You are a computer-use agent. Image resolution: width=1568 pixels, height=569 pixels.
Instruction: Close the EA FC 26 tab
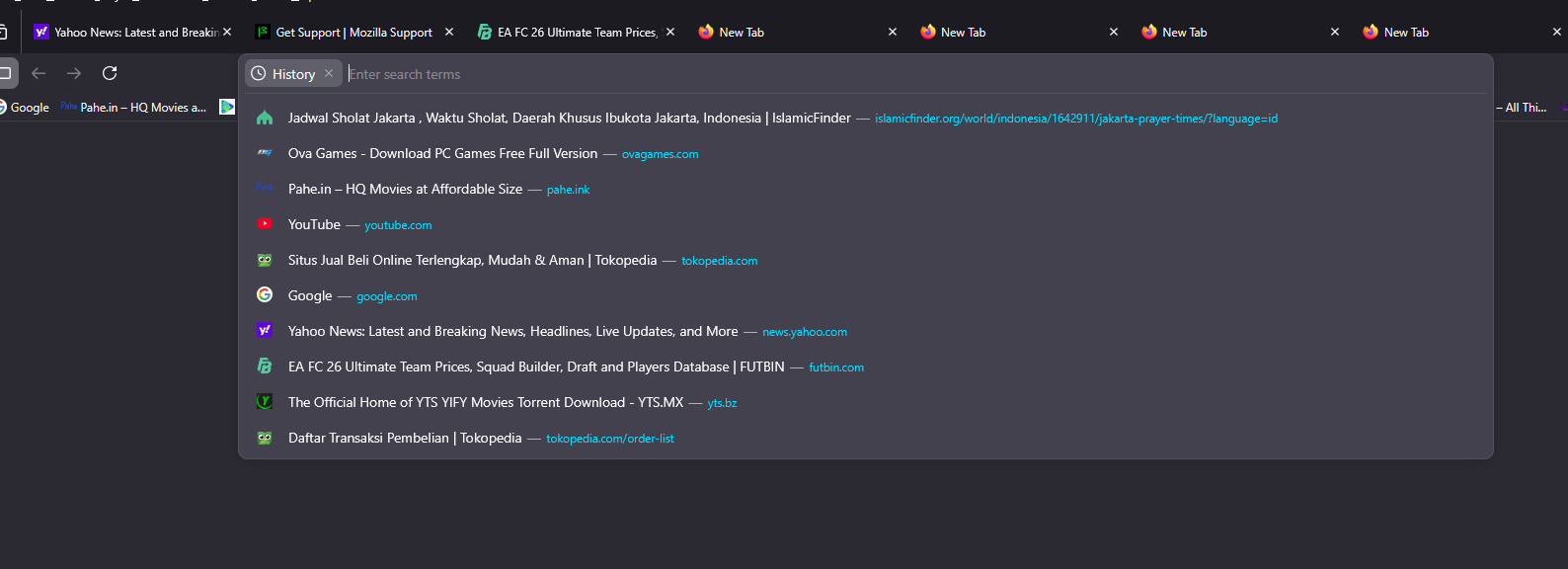pos(670,33)
